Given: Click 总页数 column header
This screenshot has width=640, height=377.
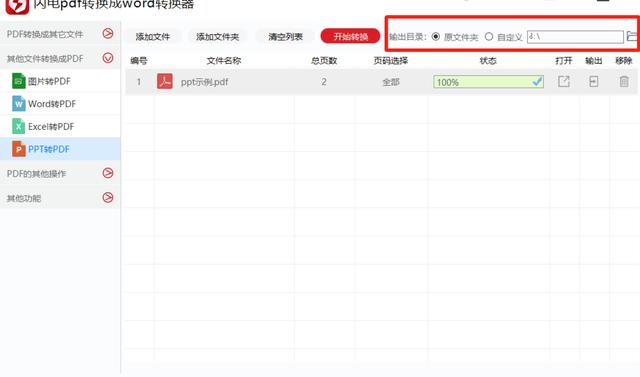Looking at the screenshot, I should tap(324, 61).
